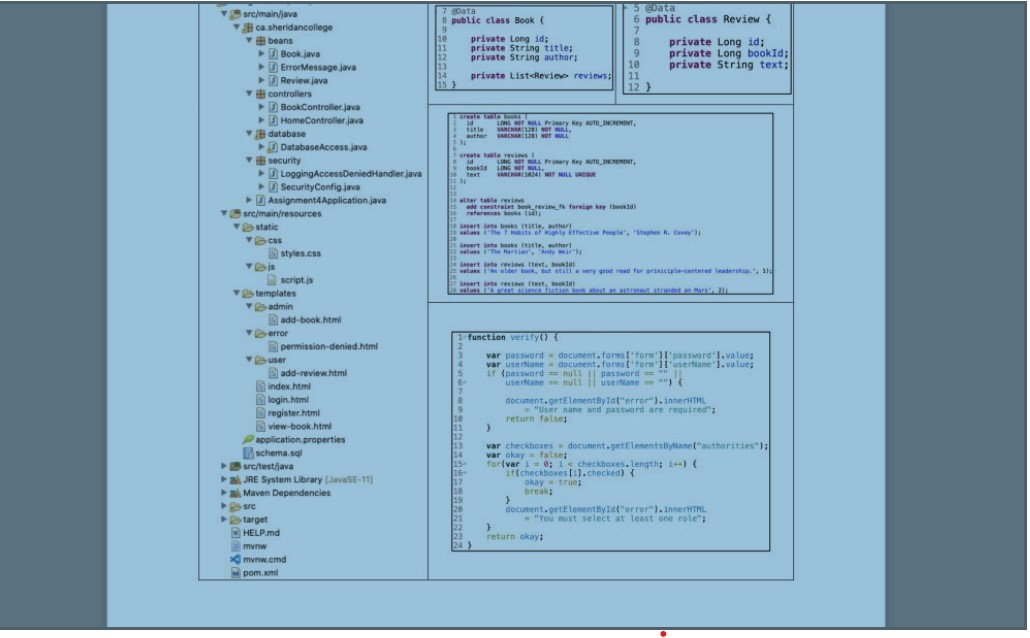Expand the src/test/java node
This screenshot has height=638, width=1030.
pos(222,466)
